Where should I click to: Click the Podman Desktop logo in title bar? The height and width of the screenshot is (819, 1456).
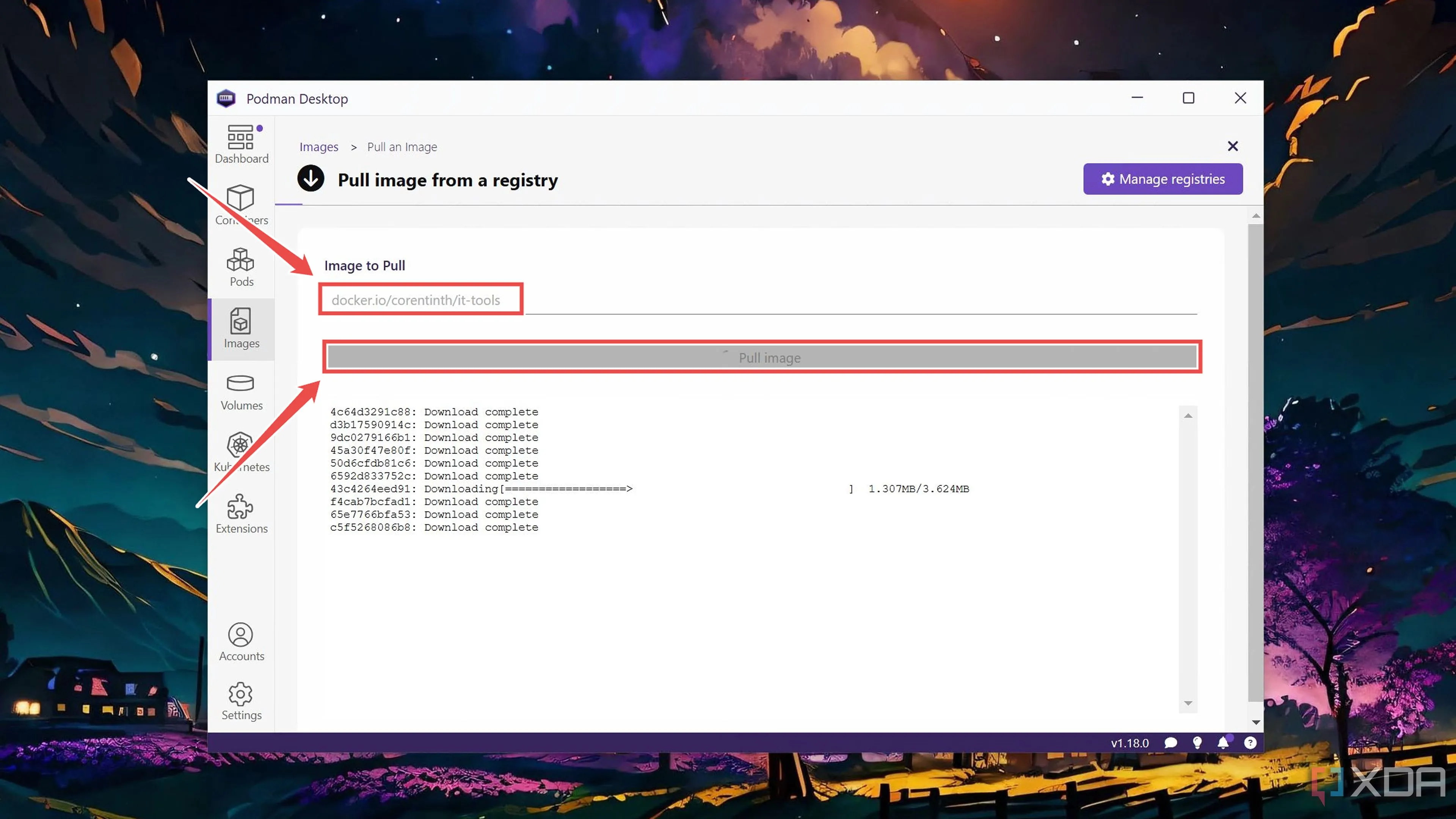226,98
